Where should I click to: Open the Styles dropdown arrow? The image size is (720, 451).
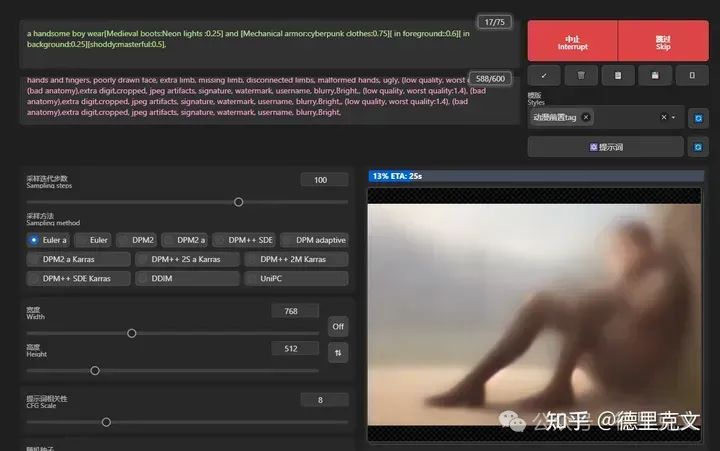click(x=674, y=117)
